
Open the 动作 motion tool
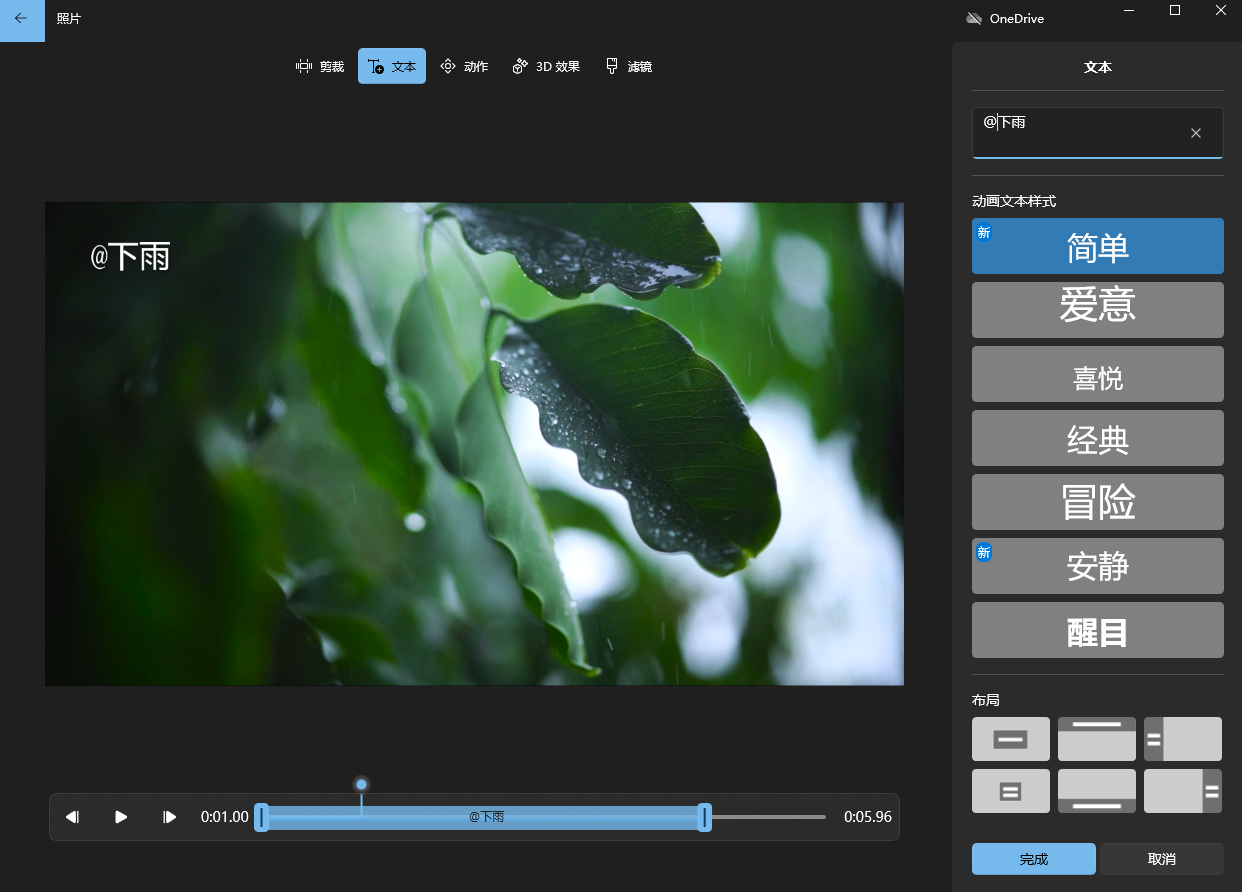point(464,66)
